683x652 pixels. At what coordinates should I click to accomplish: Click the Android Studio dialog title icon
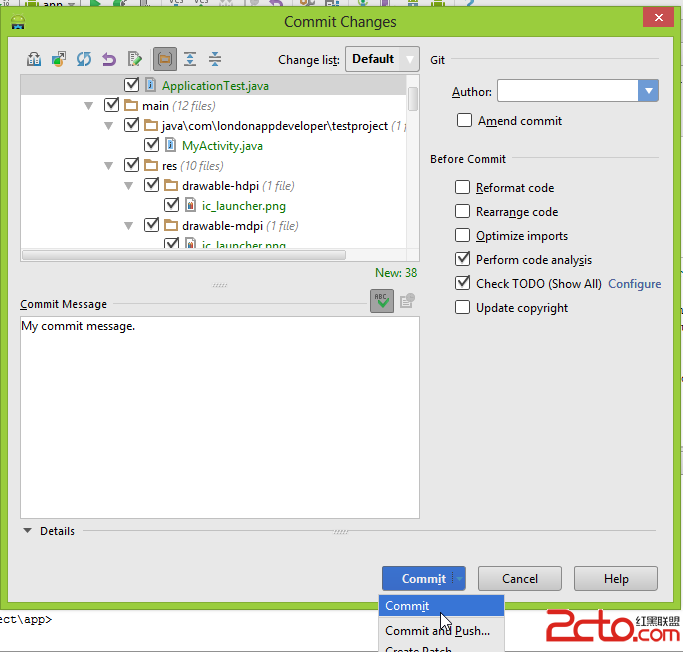point(18,22)
